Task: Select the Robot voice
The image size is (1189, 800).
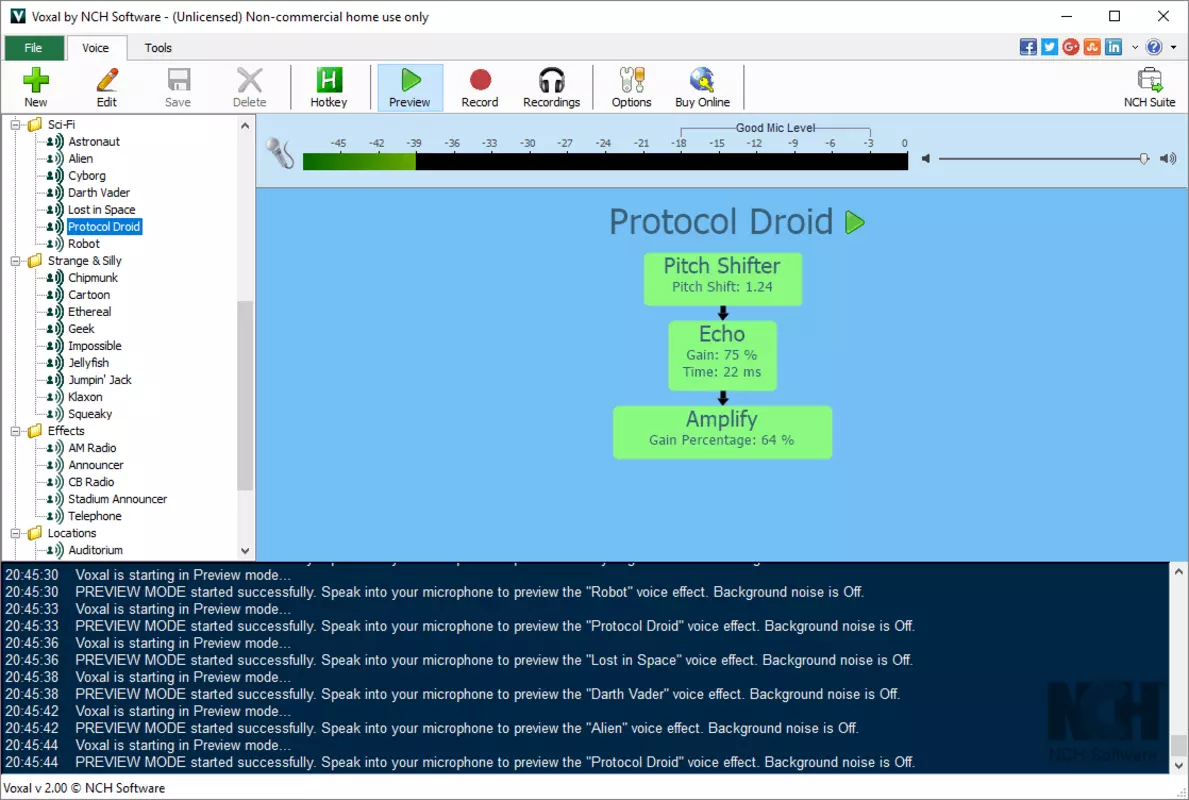Action: pos(84,244)
